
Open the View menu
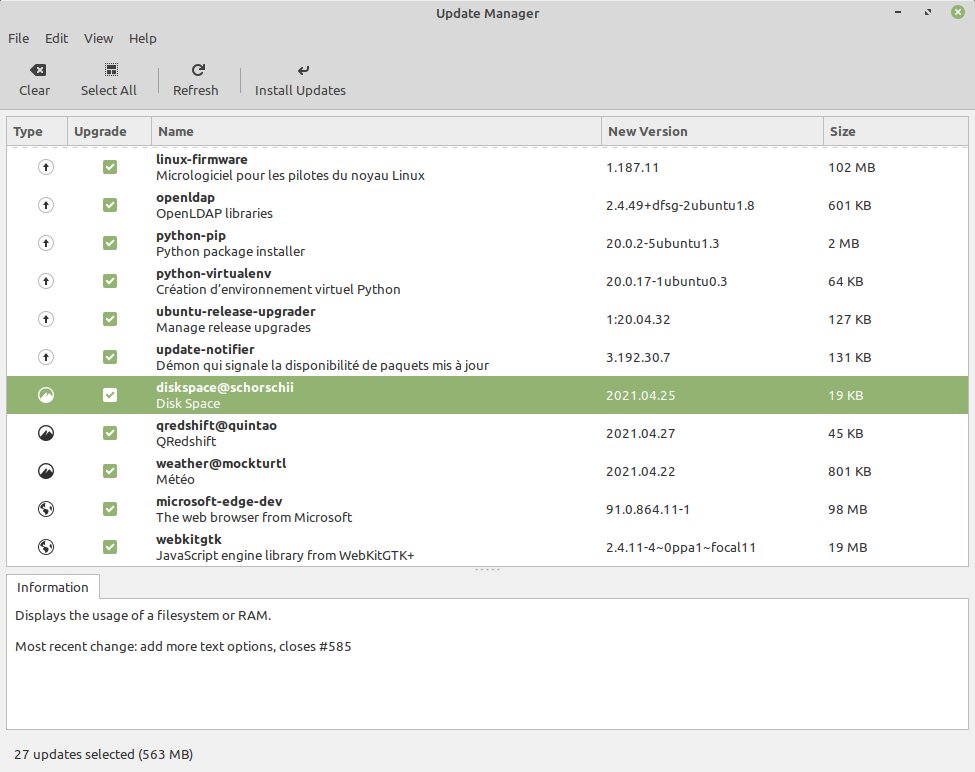[98, 38]
